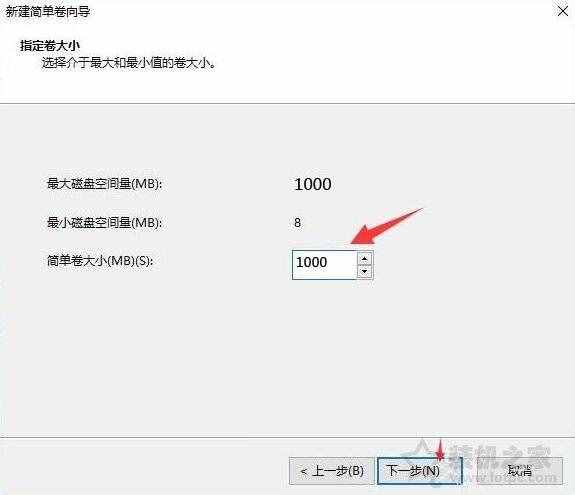Close the 新建简单卷向导 dialog
The width and height of the screenshot is (575, 495).
pyautogui.click(x=563, y=11)
